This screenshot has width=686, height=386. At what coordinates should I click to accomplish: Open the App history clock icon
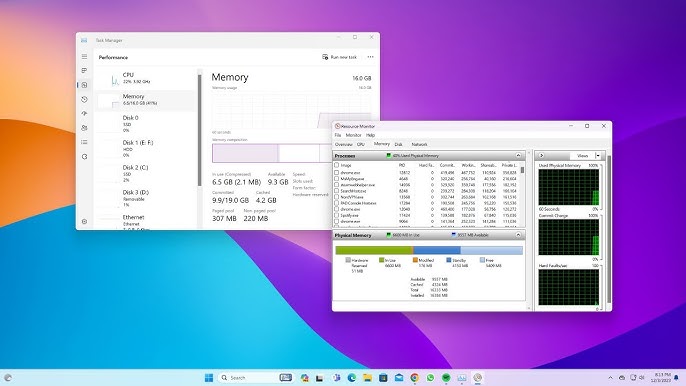84,99
